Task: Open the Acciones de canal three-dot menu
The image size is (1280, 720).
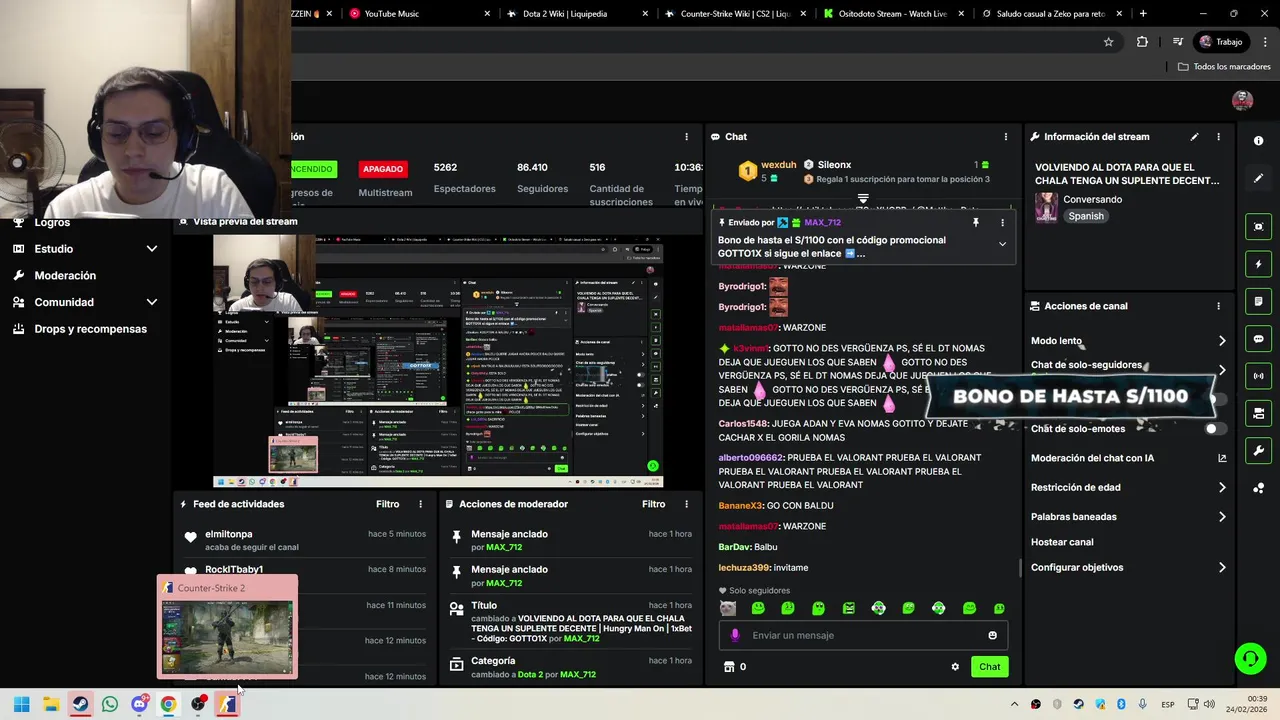Action: [1218, 306]
